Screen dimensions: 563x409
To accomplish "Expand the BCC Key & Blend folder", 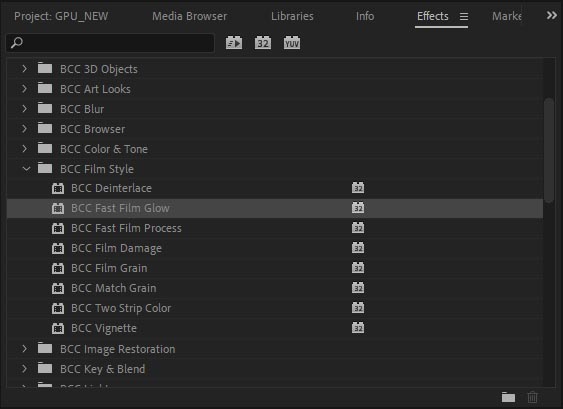I will 24,369.
